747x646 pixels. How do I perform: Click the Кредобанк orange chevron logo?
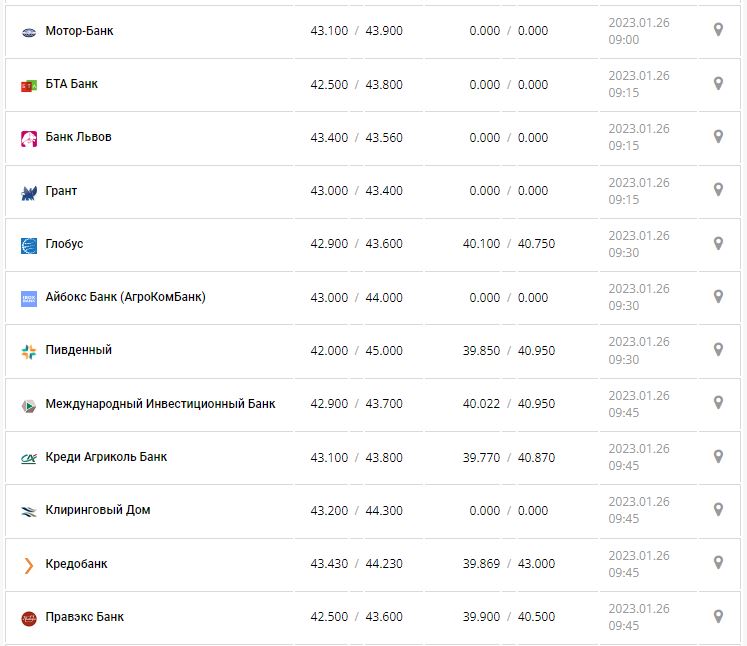tap(29, 565)
